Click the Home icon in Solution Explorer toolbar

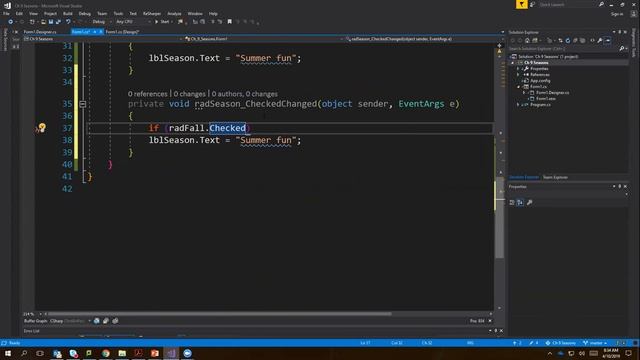click(x=527, y=40)
